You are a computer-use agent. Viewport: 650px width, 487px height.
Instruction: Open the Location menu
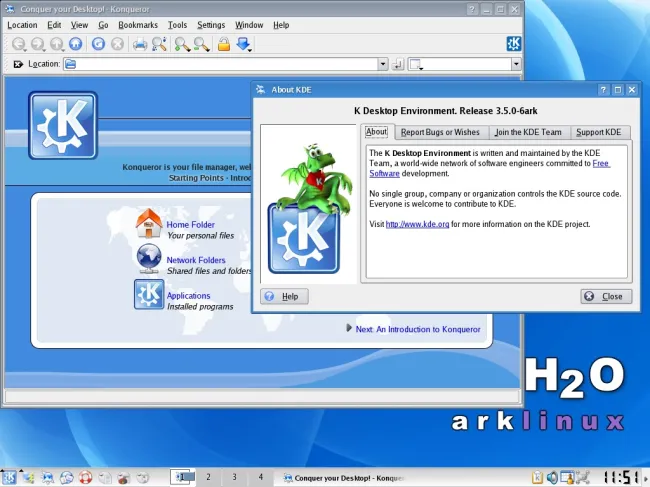pyautogui.click(x=22, y=25)
